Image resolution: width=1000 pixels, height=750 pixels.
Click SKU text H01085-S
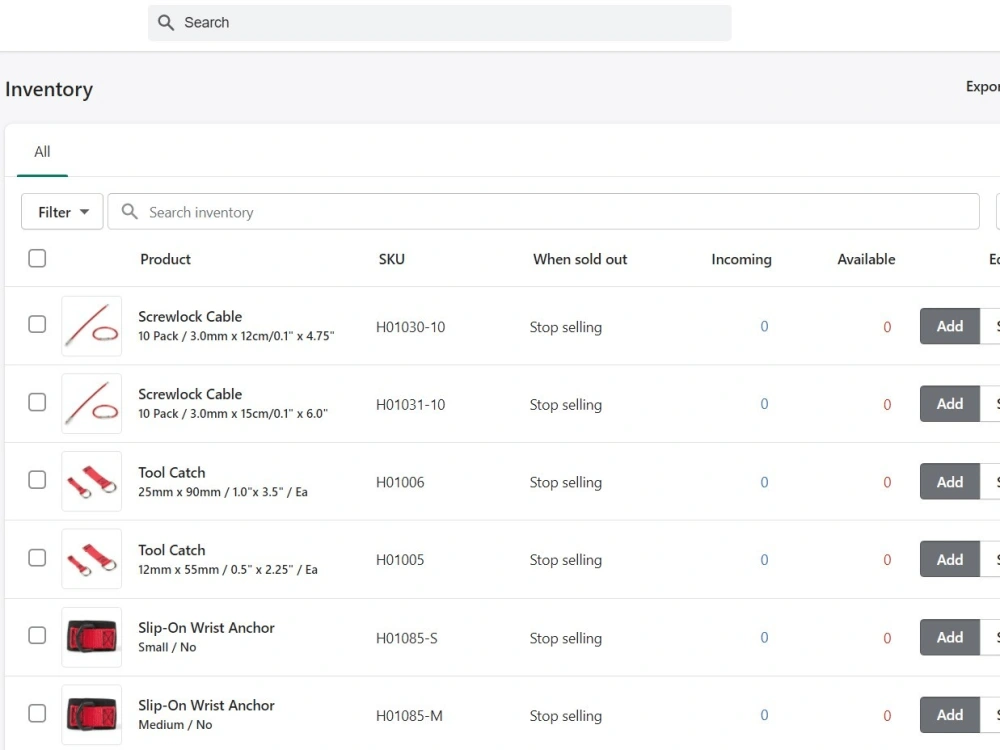click(407, 638)
